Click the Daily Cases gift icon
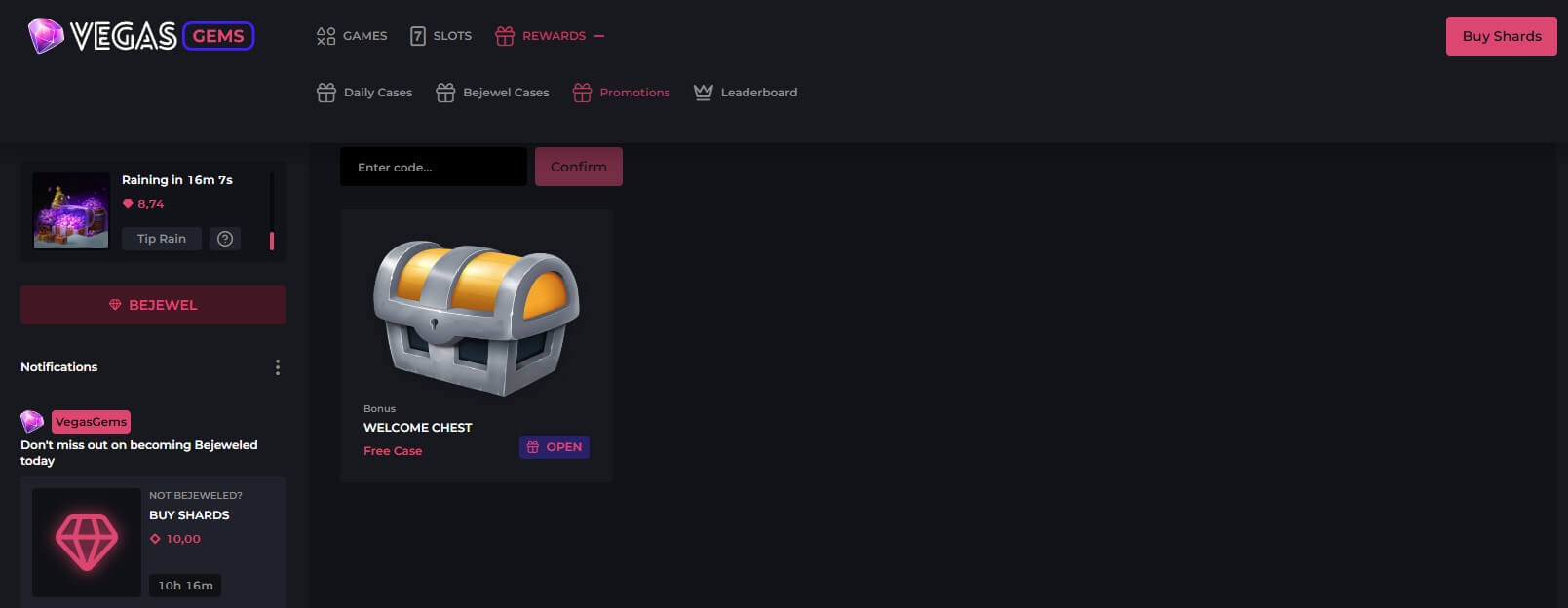The height and width of the screenshot is (608, 1568). click(x=326, y=93)
